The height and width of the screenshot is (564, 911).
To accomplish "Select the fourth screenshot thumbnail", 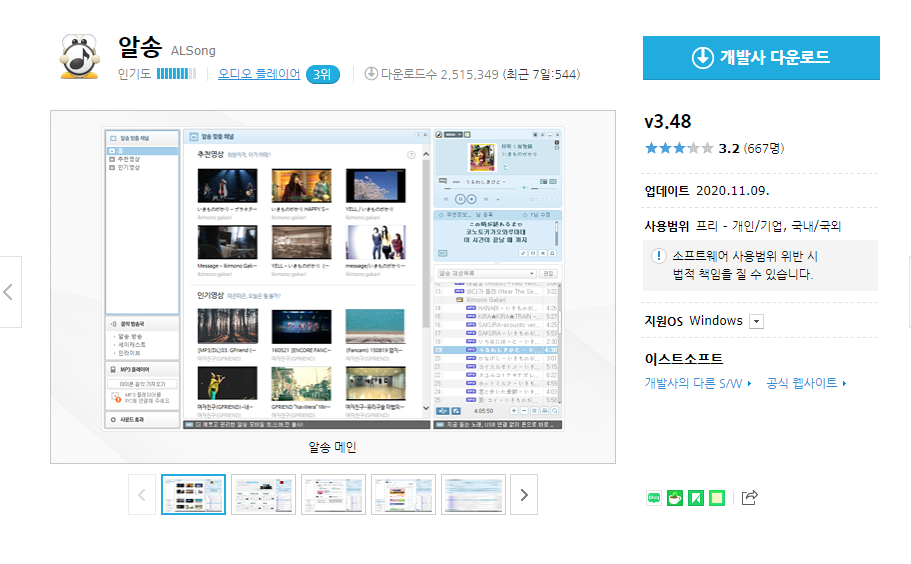I will coord(403,495).
